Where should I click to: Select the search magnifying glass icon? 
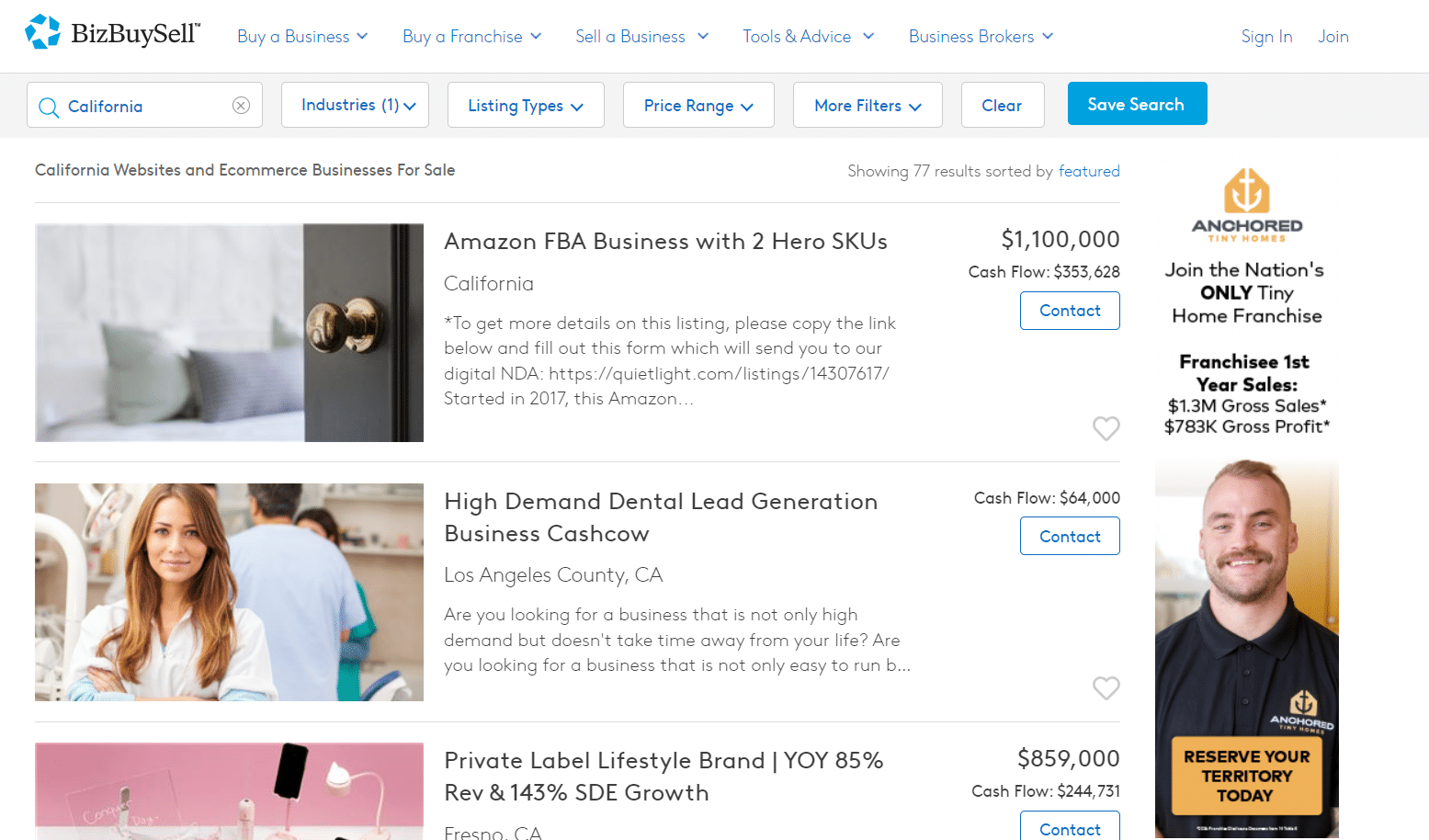pyautogui.click(x=49, y=106)
